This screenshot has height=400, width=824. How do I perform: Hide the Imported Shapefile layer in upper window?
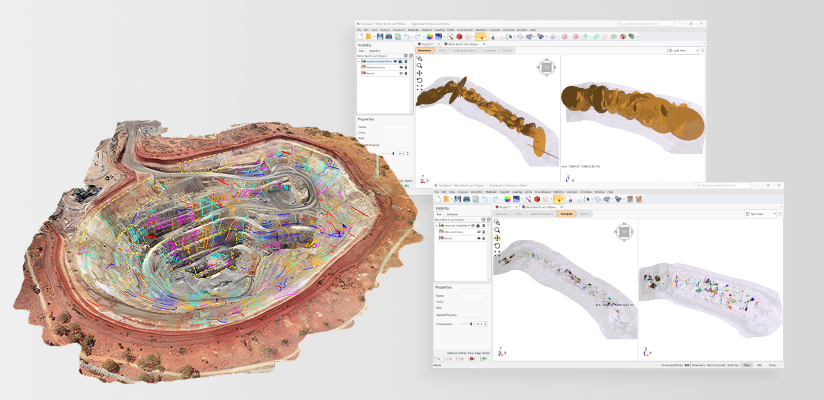[x=396, y=60]
